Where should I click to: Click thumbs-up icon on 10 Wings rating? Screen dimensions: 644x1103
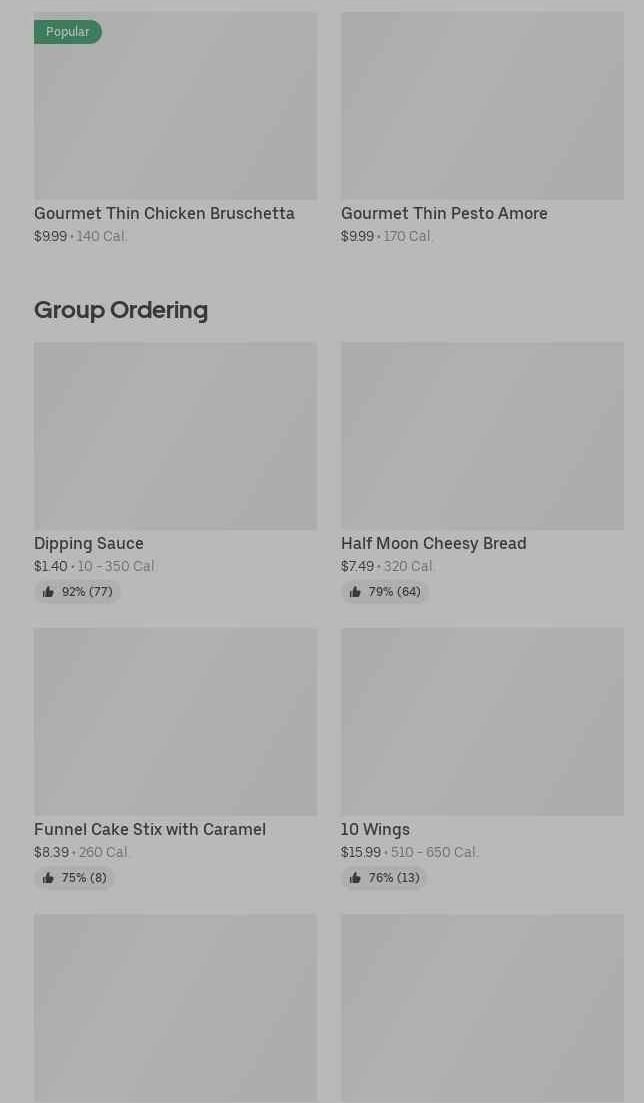(355, 877)
